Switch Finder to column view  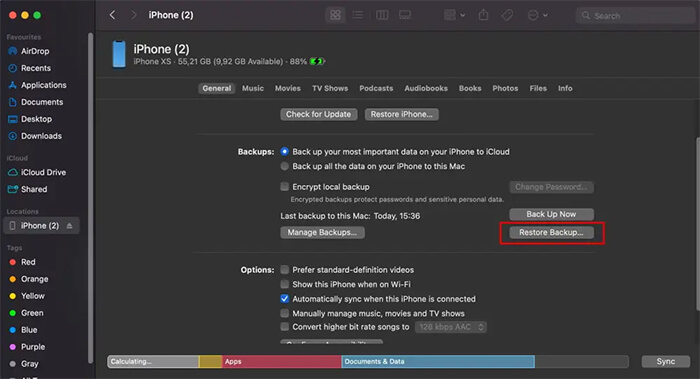click(x=382, y=15)
